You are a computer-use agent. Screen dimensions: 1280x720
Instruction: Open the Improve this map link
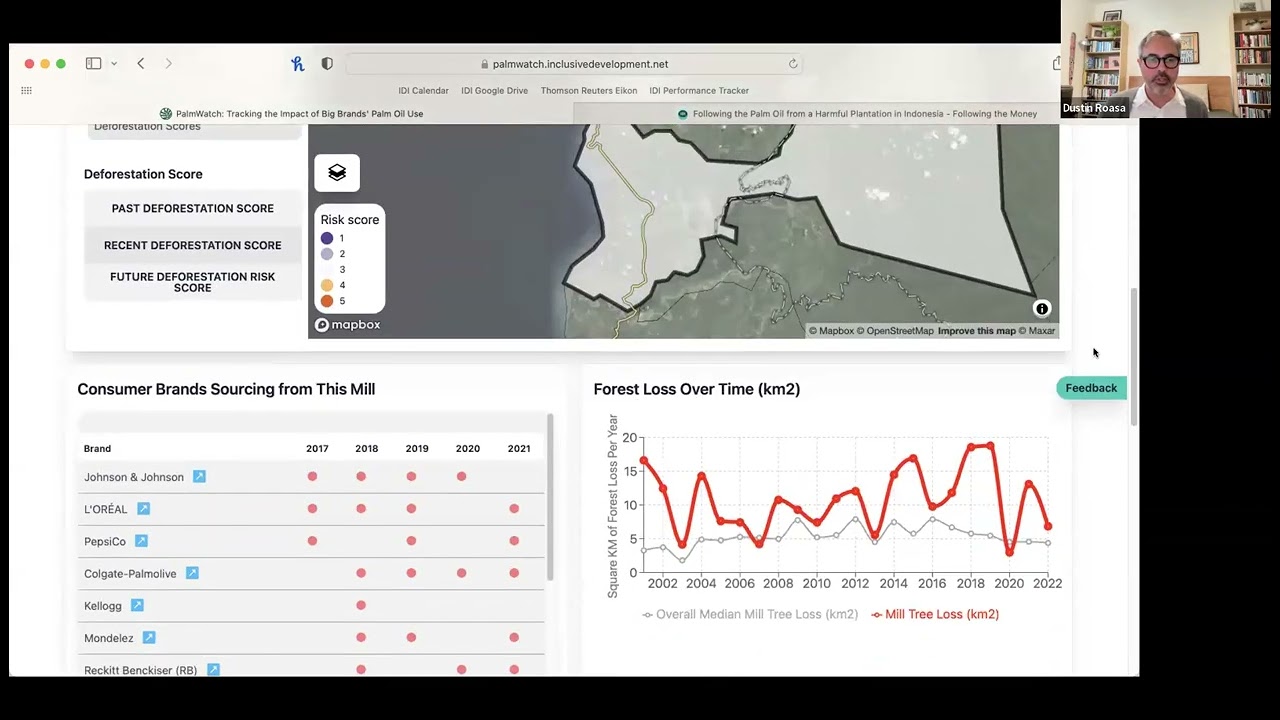(x=976, y=331)
